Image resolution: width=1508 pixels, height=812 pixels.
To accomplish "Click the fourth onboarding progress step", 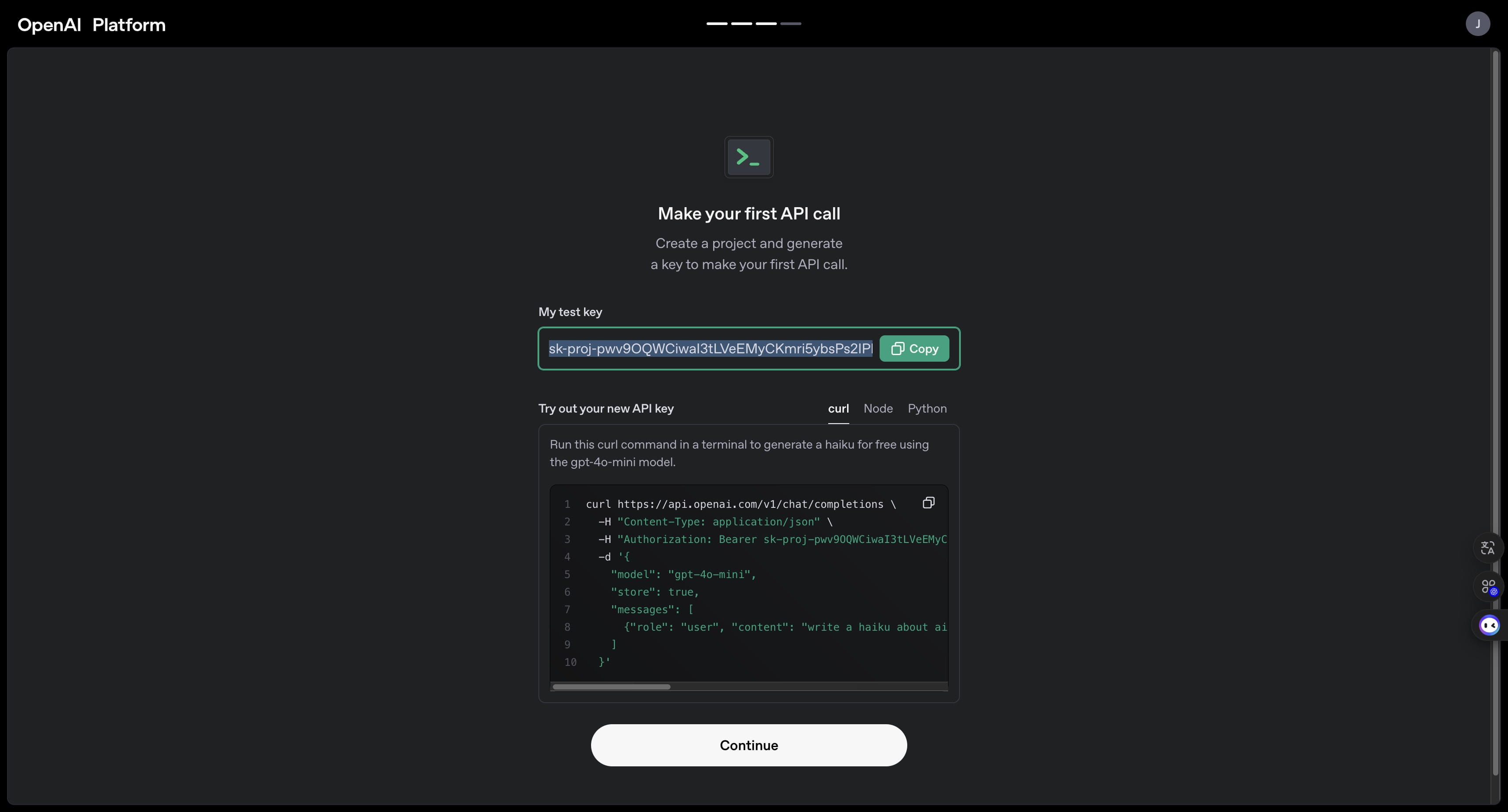I will point(790,23).
